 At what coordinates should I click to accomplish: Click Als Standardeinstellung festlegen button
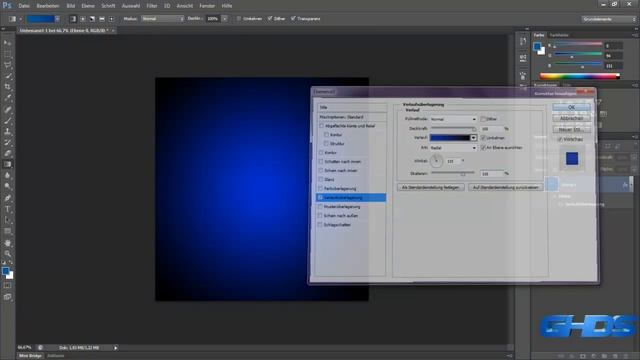point(431,187)
